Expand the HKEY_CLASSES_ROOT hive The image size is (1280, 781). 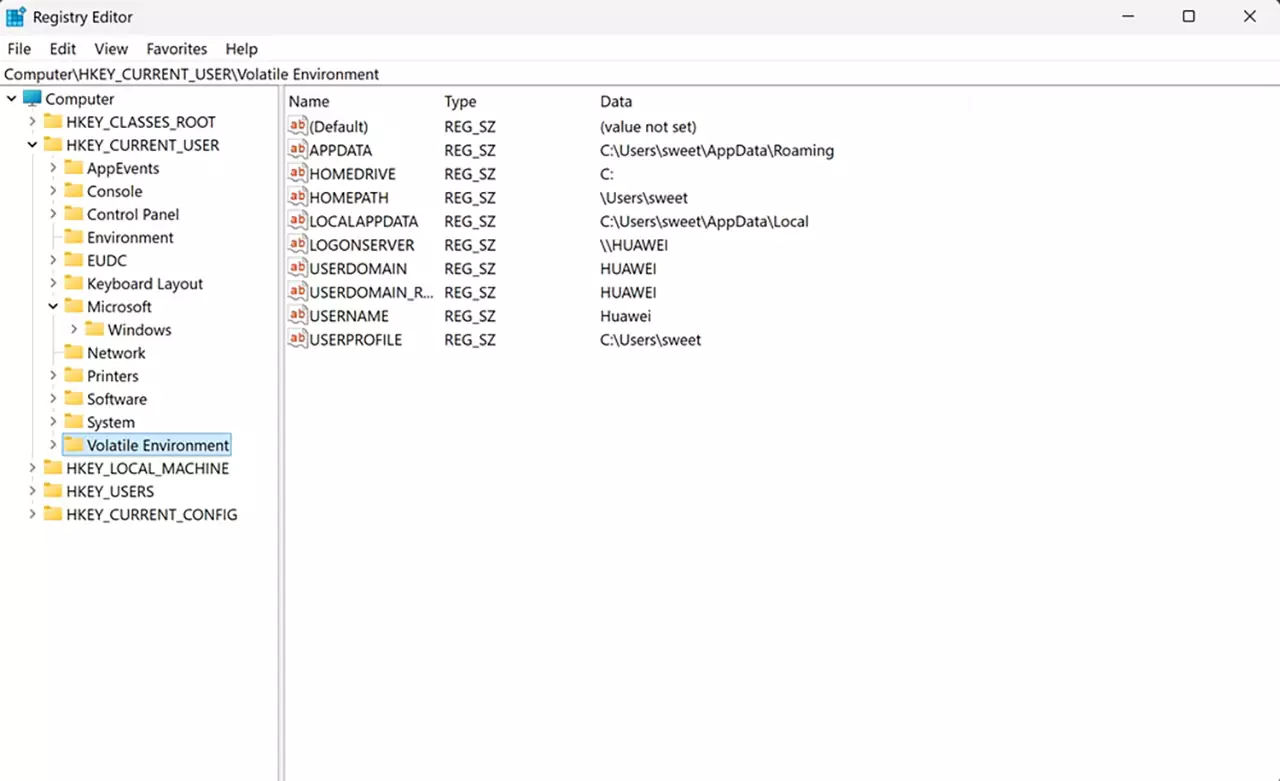tap(32, 122)
